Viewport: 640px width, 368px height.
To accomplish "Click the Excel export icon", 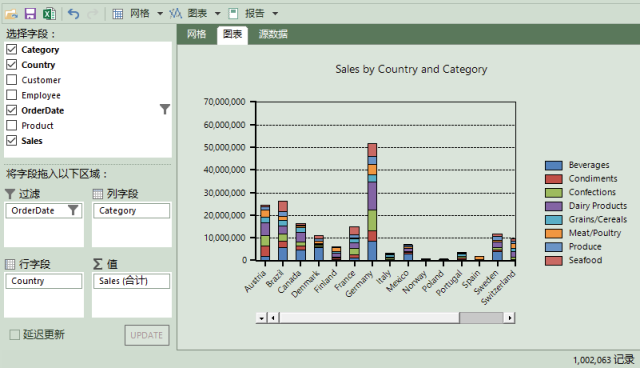I will click(49, 14).
